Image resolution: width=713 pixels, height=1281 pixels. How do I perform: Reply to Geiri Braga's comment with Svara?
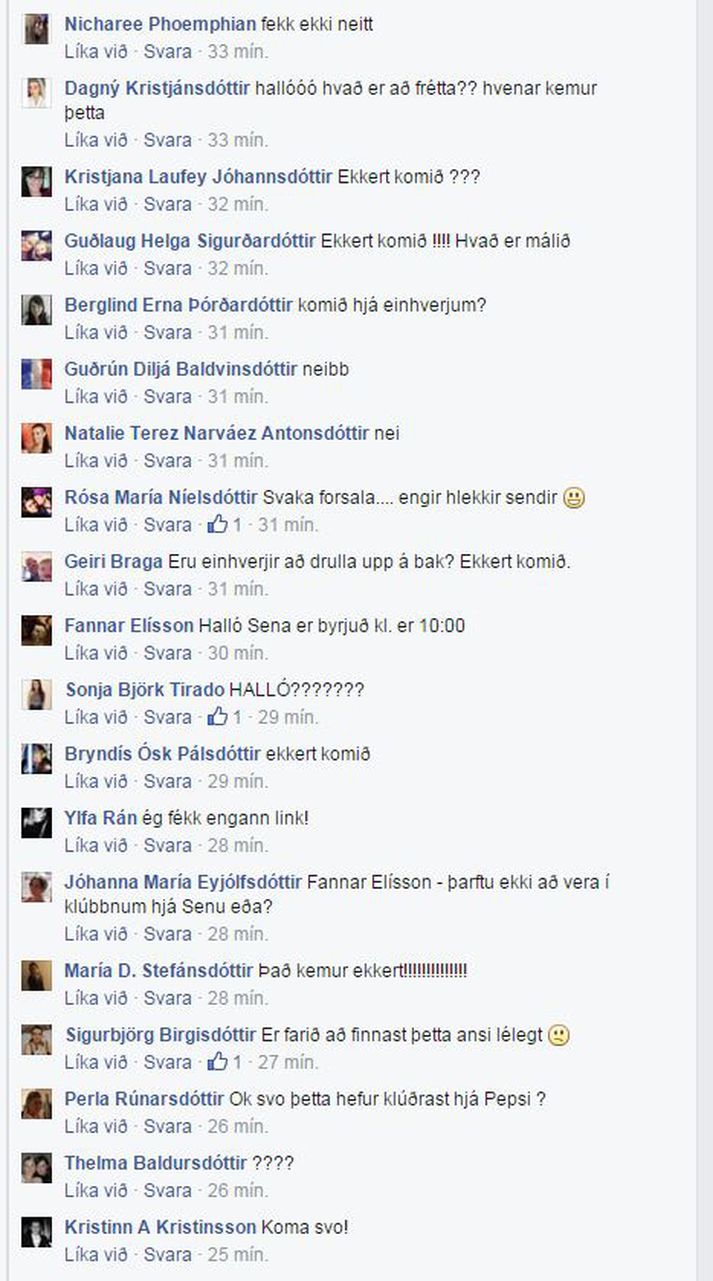tap(167, 589)
